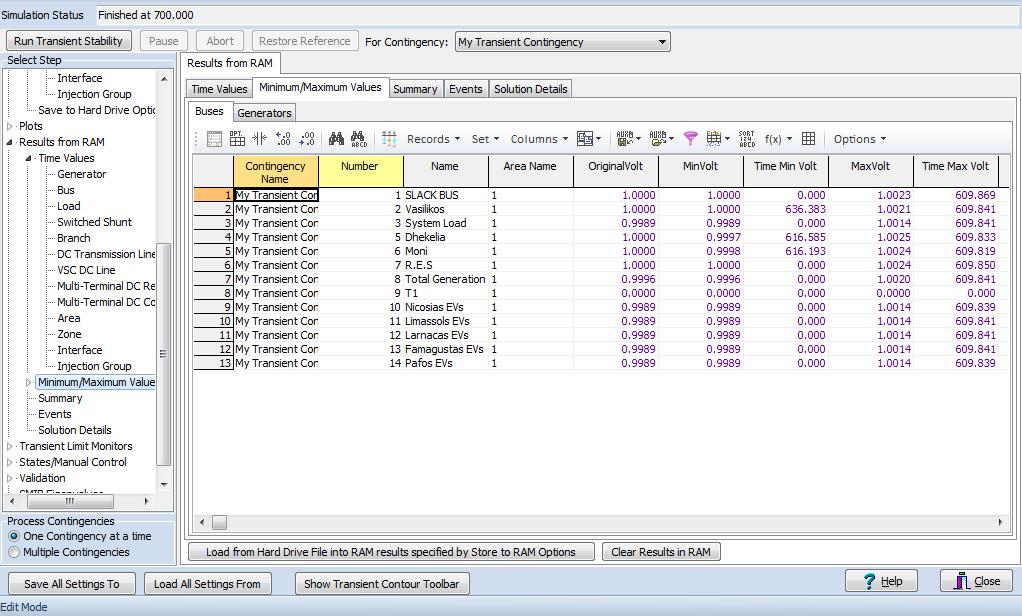Viewport: 1022px width, 616px height.
Task: Click the quick filter sliders icon
Action: (389, 139)
